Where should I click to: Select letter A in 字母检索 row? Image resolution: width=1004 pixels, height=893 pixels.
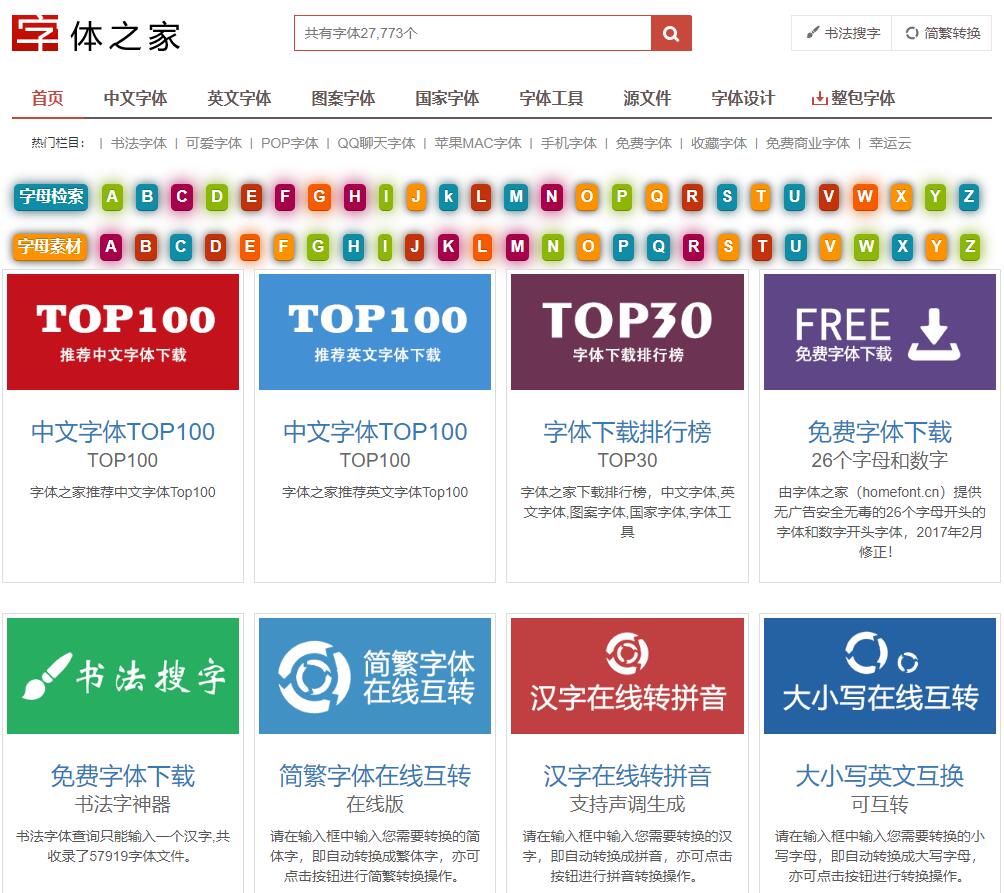112,197
